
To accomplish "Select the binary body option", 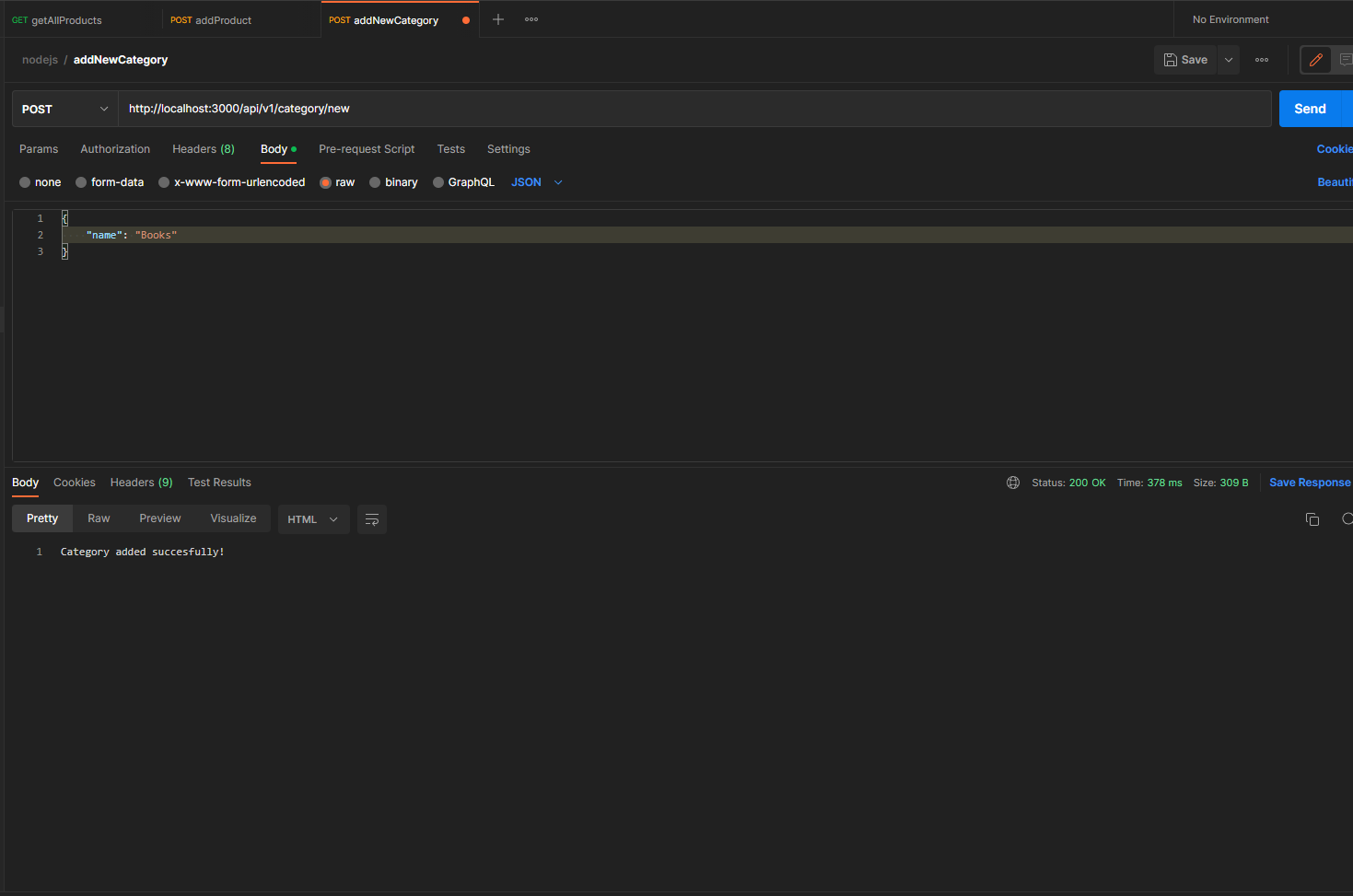I will [x=374, y=181].
